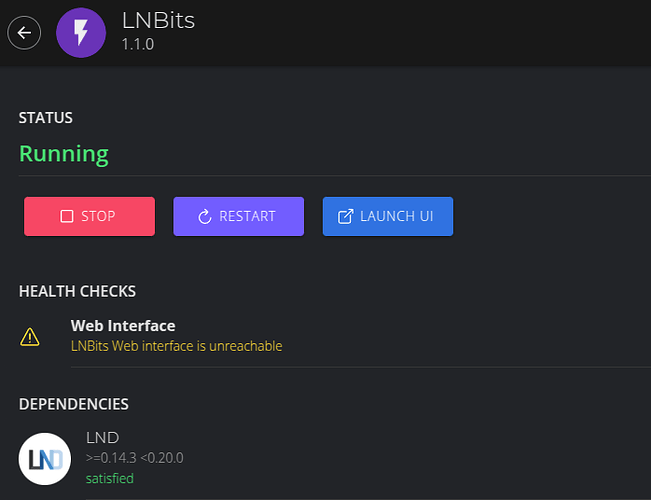Screen dimensions: 651x500
Task: Click the satisfied dependency status
Action: (110, 478)
